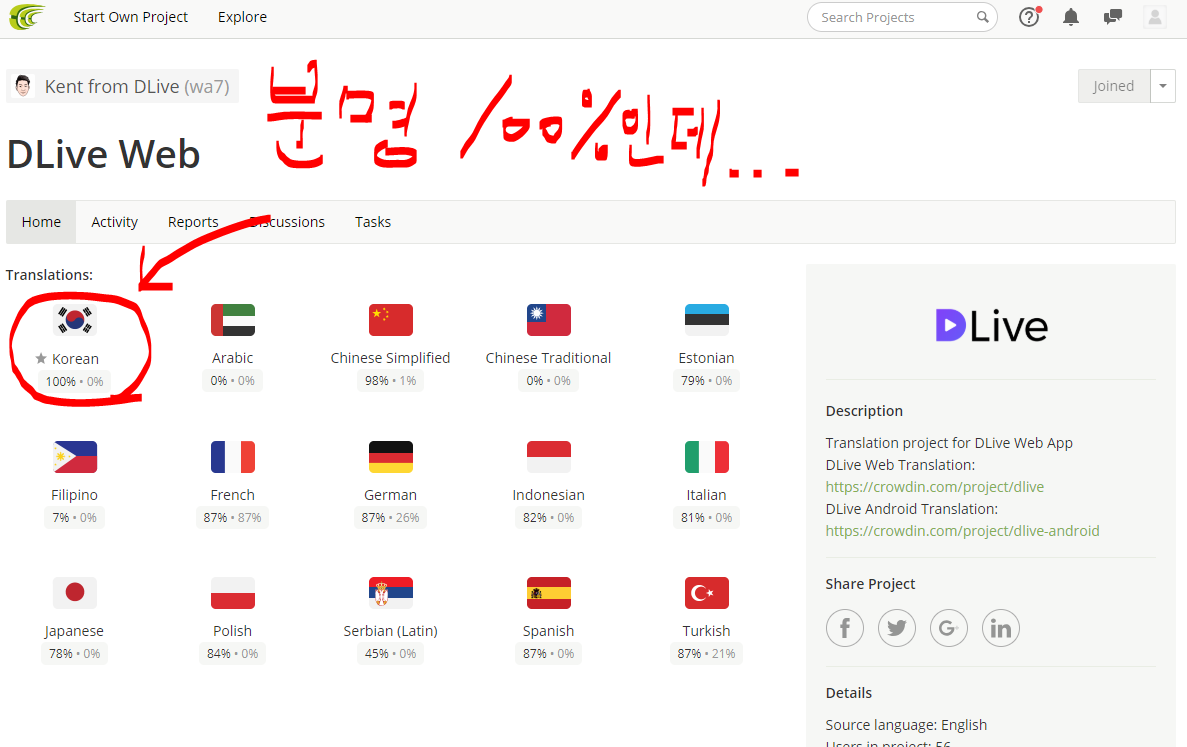Open the Reports tab
1187x747 pixels.
click(x=193, y=222)
